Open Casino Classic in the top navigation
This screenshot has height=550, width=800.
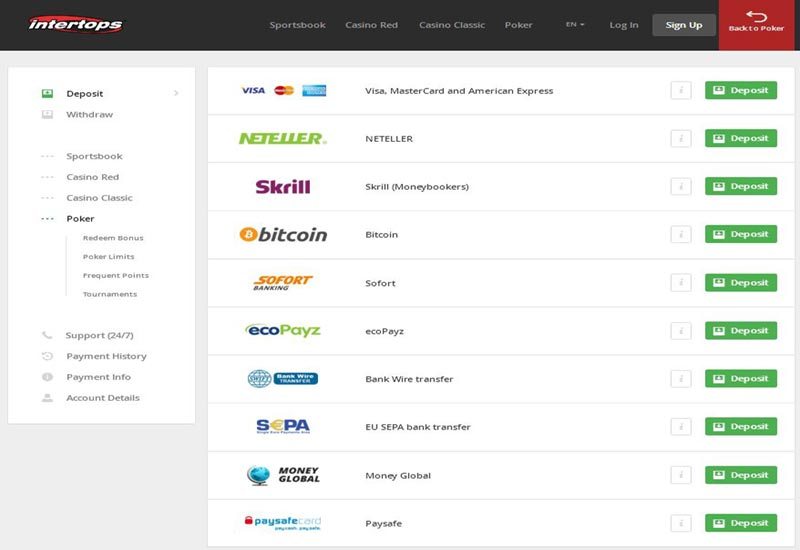pos(452,25)
